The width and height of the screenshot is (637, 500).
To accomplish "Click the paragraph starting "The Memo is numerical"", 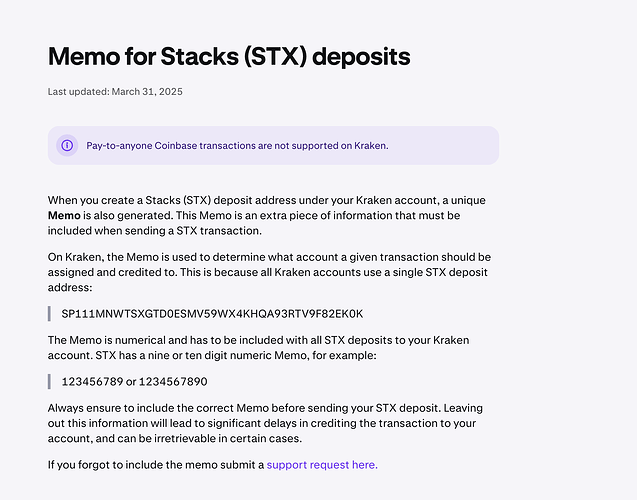I will [258, 348].
